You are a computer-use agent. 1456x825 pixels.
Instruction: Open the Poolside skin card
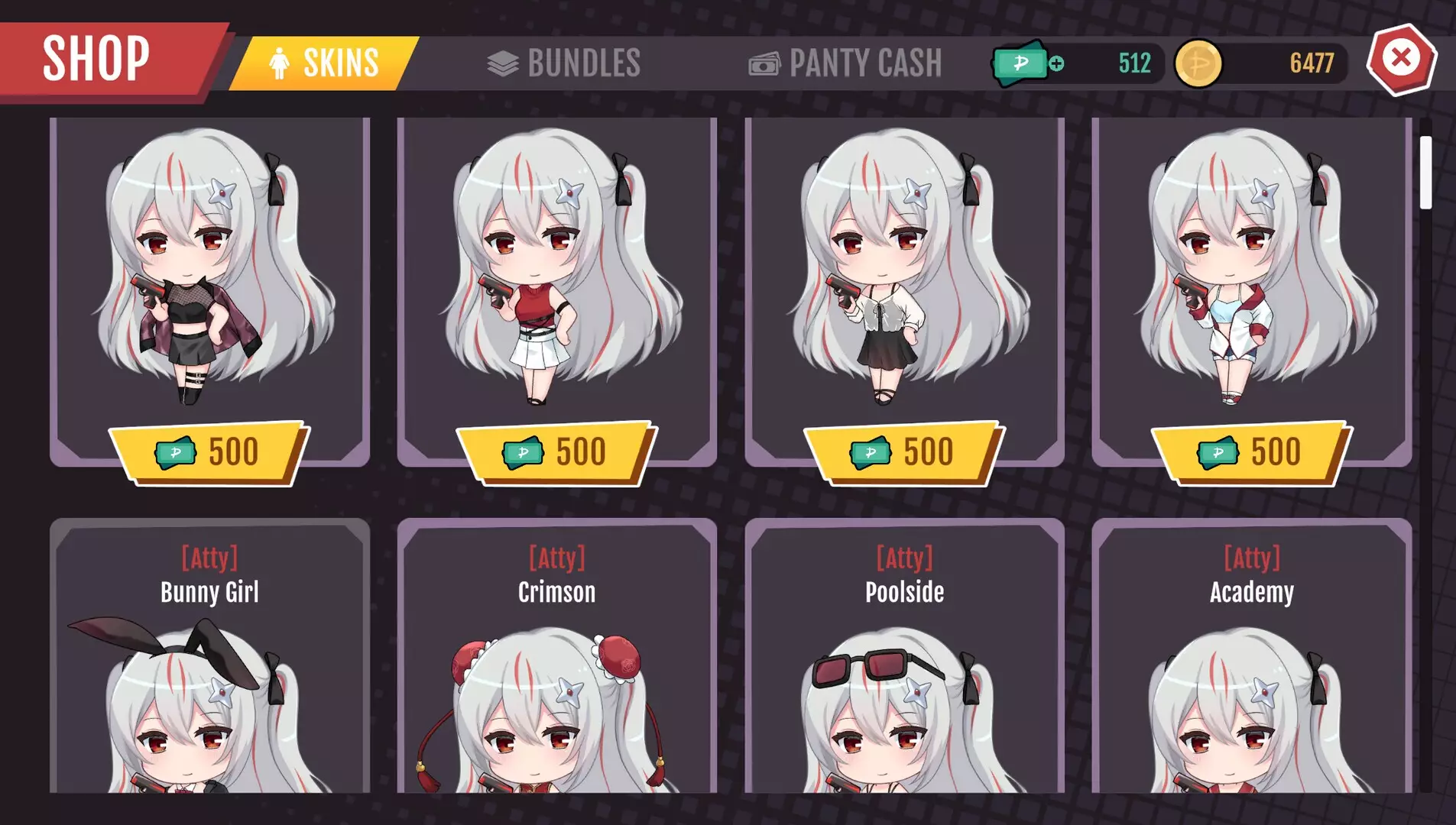[x=905, y=656]
